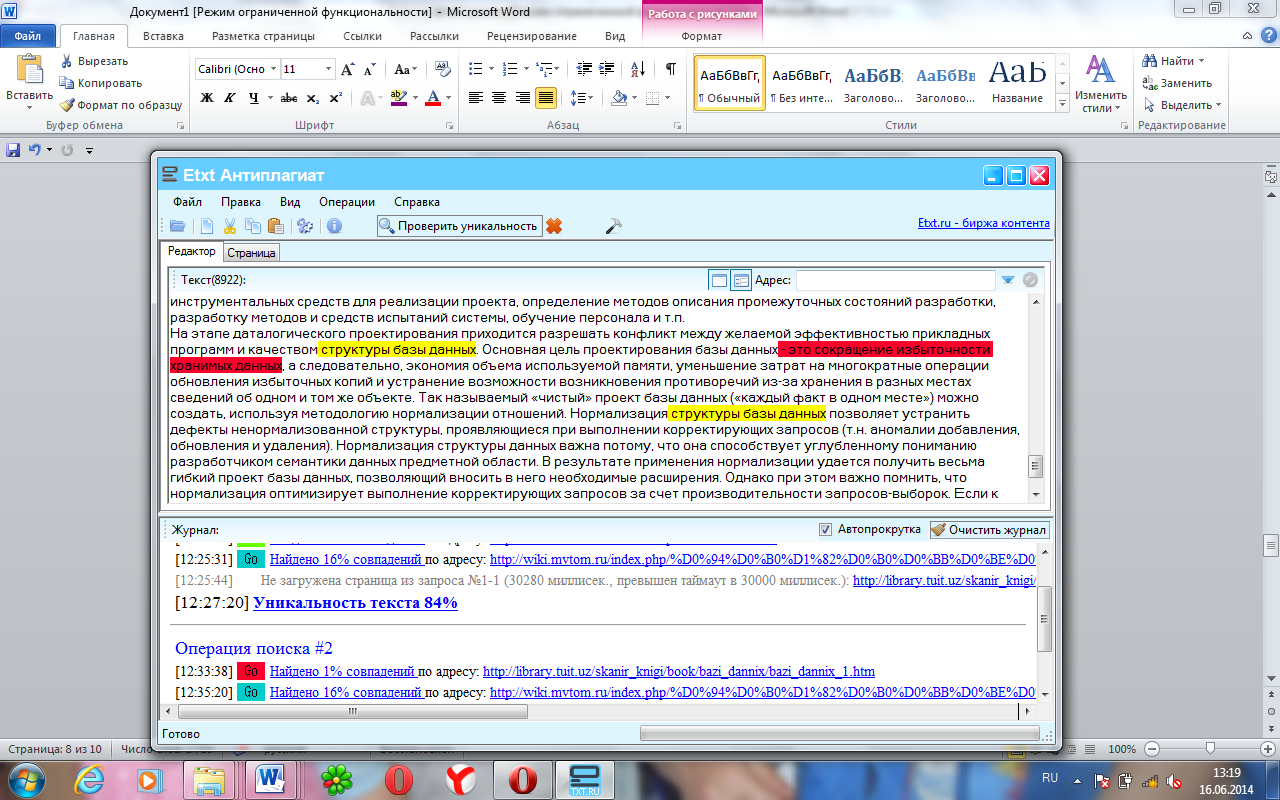Switch to highlighted text view icon next to Адрес
Viewport: 1280px width, 800px height.
click(x=741, y=280)
